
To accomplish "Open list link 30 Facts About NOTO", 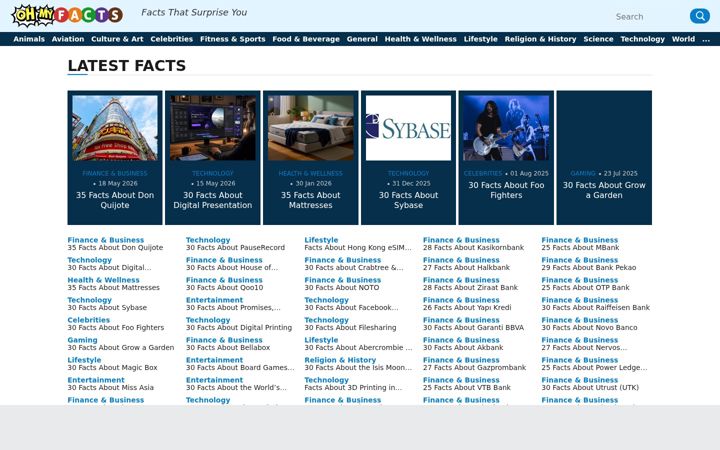I will pos(342,287).
